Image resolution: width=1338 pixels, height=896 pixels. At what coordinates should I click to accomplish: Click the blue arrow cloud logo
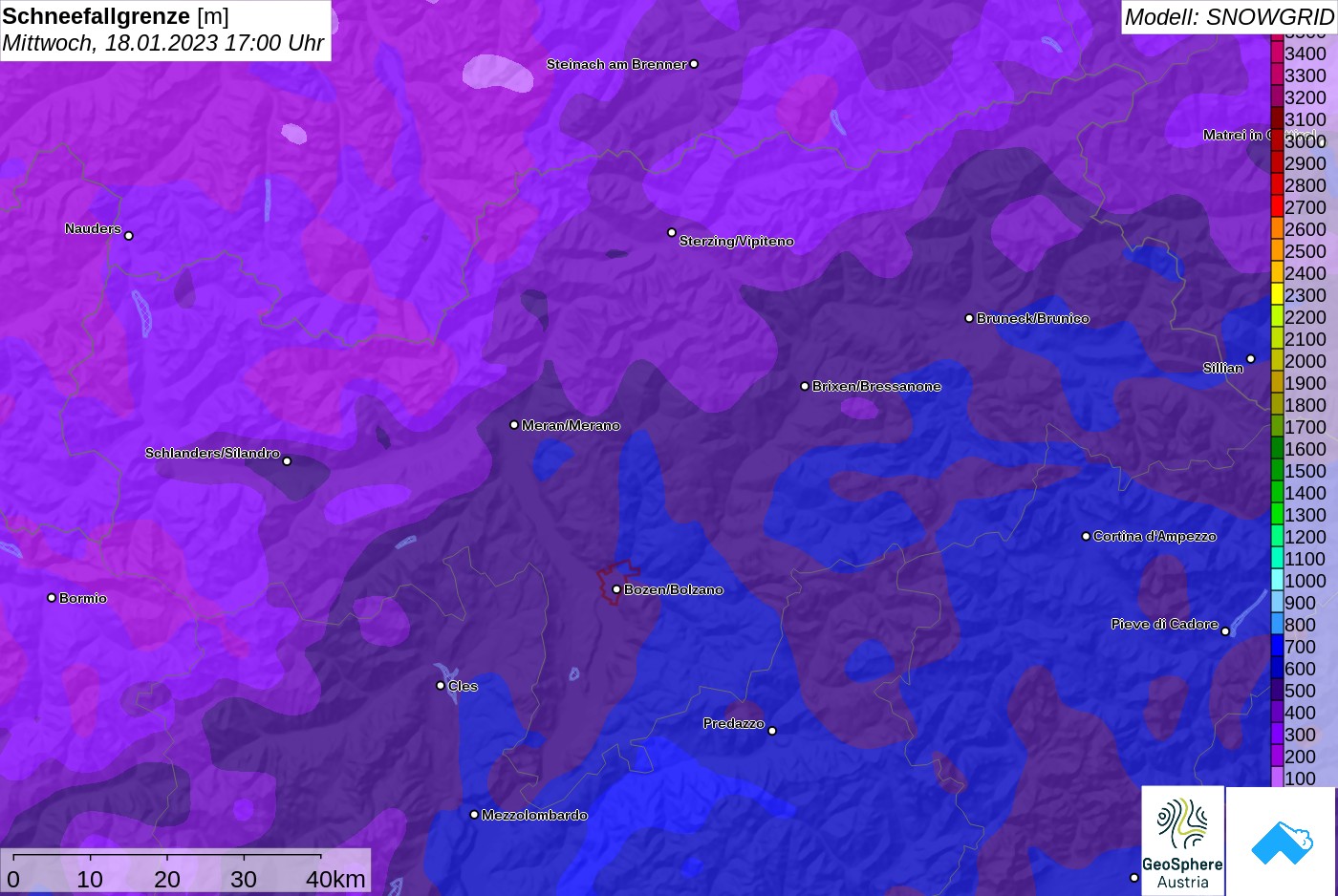point(1281,841)
